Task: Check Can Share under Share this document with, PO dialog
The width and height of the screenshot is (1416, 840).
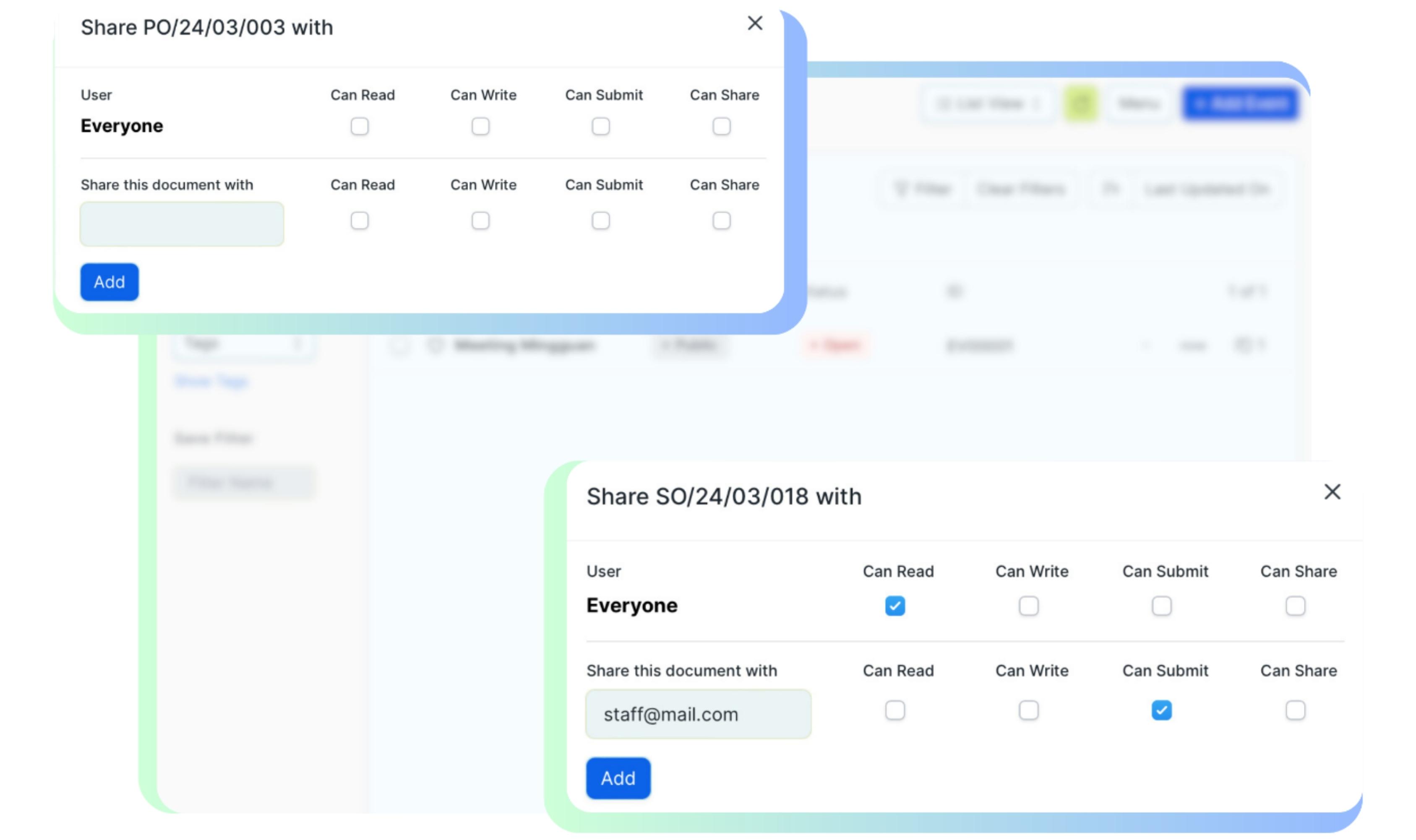Action: pyautogui.click(x=721, y=220)
